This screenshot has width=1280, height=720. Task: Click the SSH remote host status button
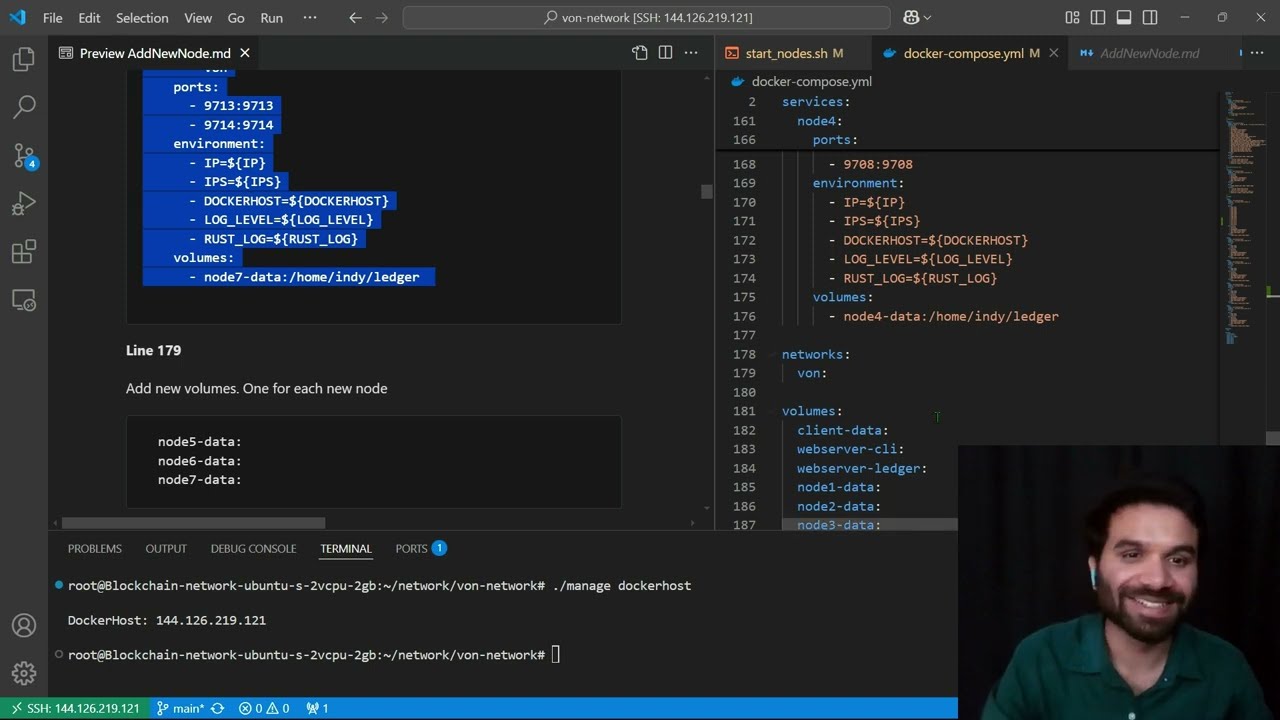pos(74,708)
